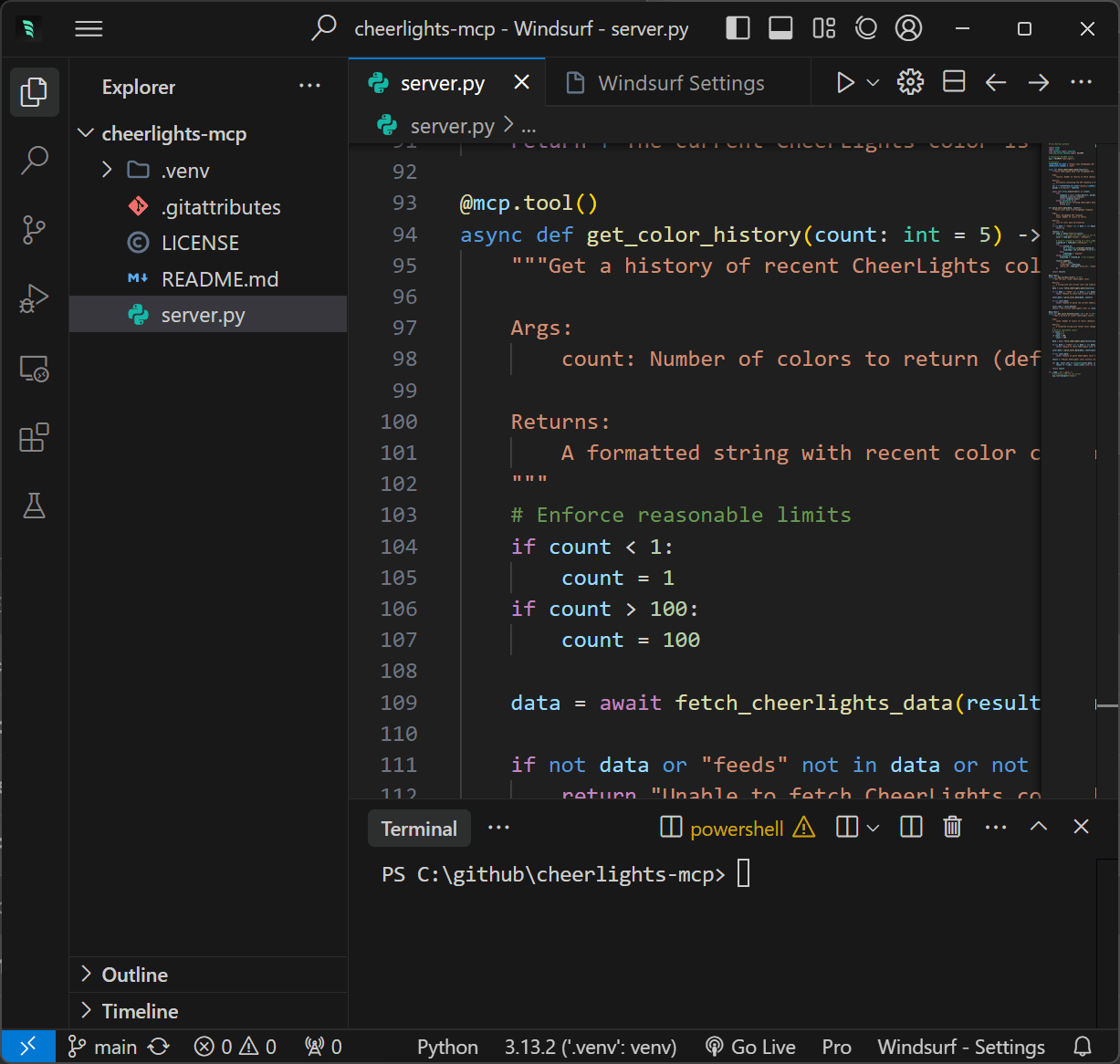Click the Windsurf logo in title bar
Screen dimensions: 1120x1064
point(28,28)
